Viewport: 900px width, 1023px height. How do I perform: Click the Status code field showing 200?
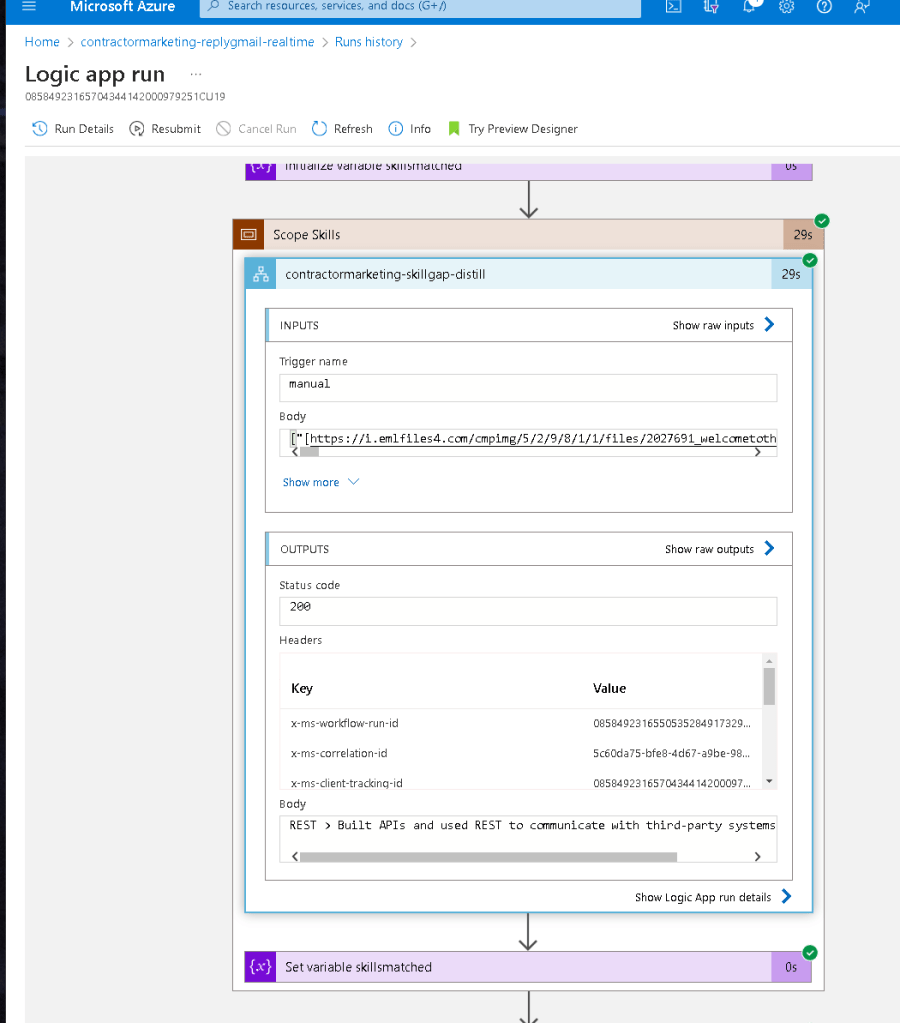pyautogui.click(x=528, y=611)
